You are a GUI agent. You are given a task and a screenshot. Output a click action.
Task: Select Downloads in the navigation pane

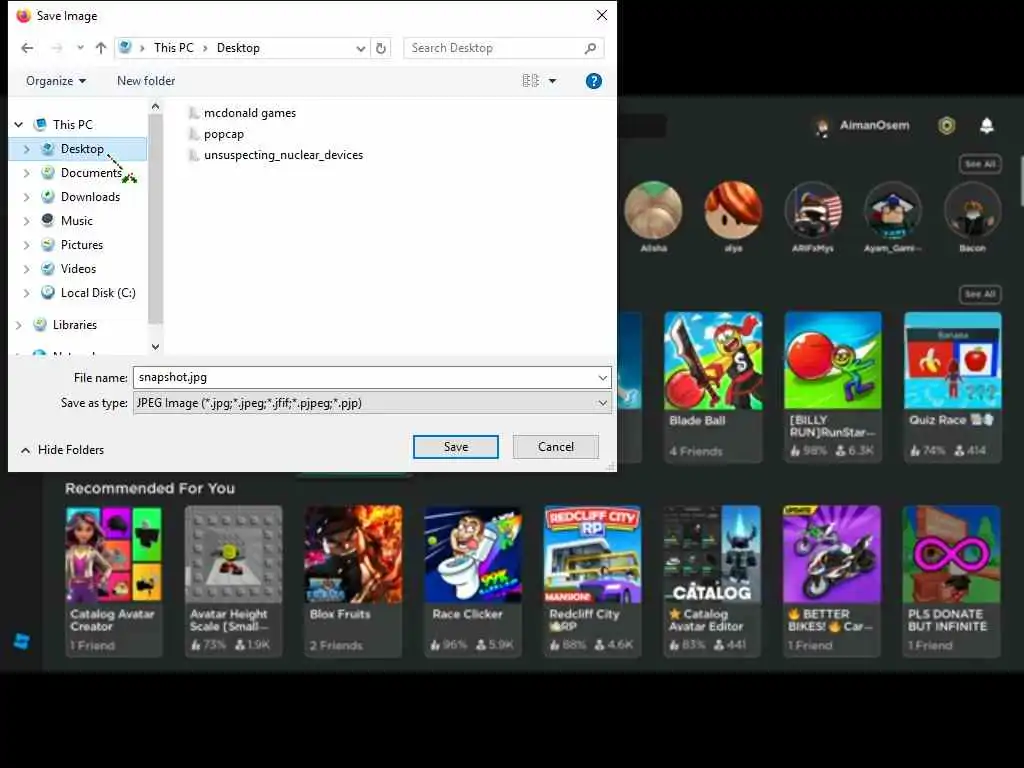tap(90, 197)
